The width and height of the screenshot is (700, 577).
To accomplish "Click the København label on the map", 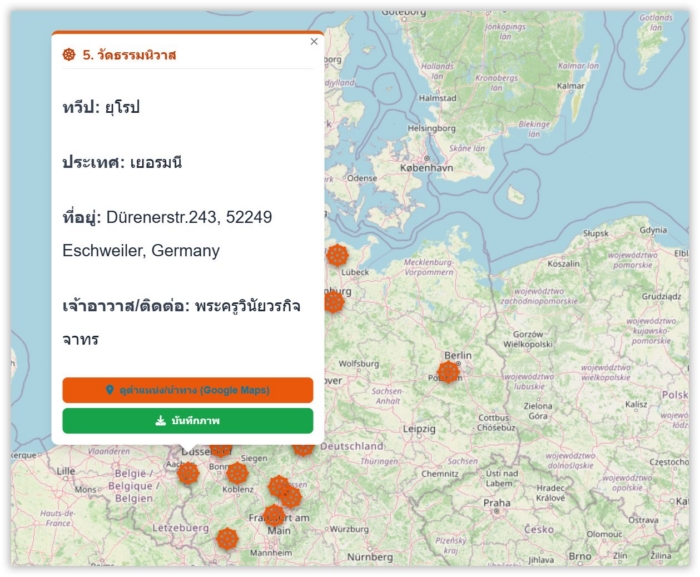I will pyautogui.click(x=426, y=168).
